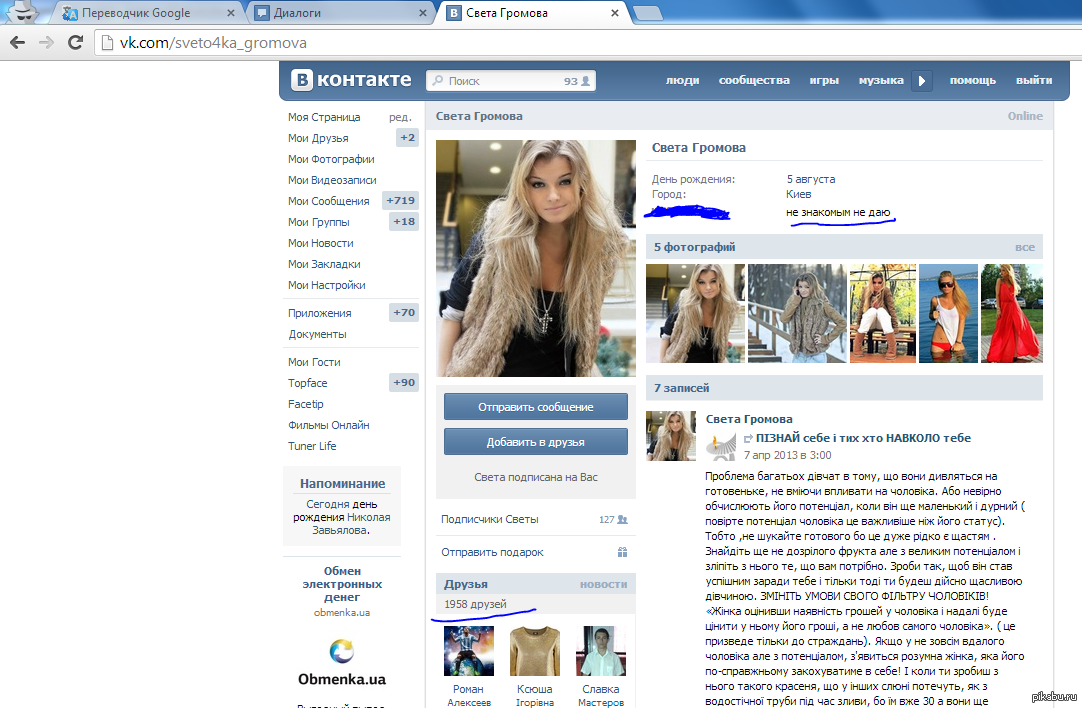Close the Переводчик Google tab
Screen dimensions: 1082x708
pyautogui.click(x=231, y=13)
